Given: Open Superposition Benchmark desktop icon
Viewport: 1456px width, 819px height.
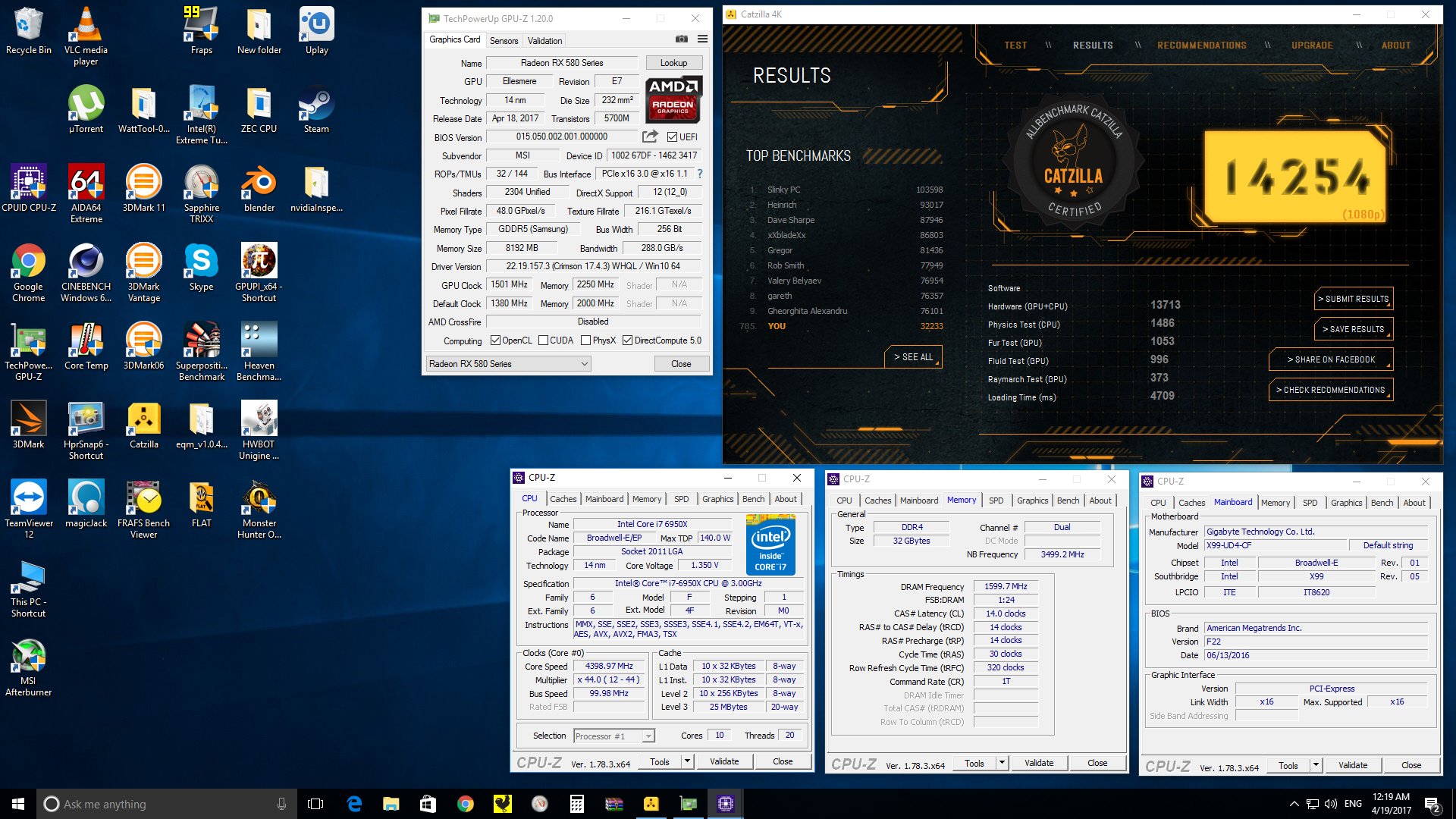Looking at the screenshot, I should [201, 351].
